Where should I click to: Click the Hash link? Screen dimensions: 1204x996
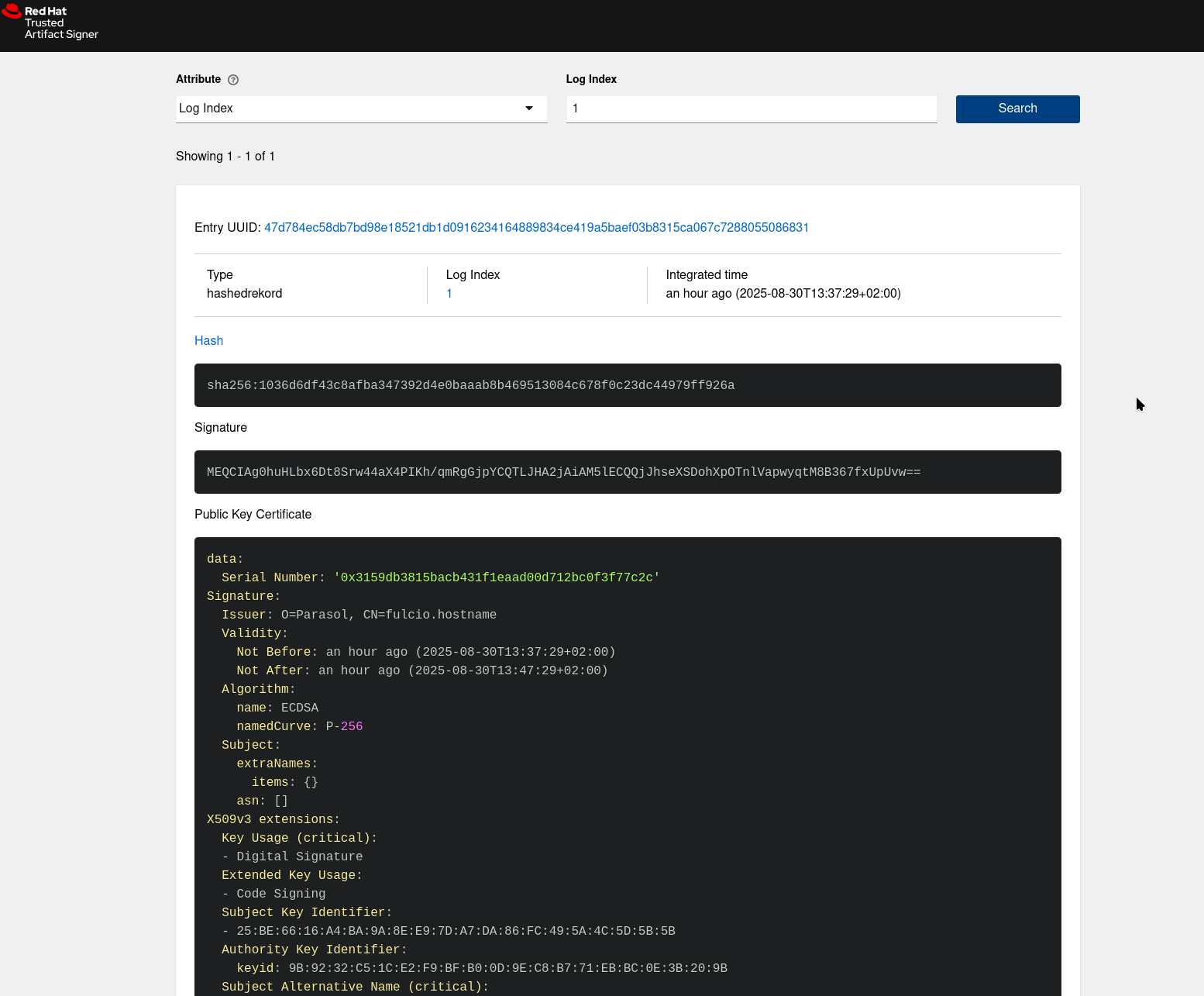click(208, 341)
